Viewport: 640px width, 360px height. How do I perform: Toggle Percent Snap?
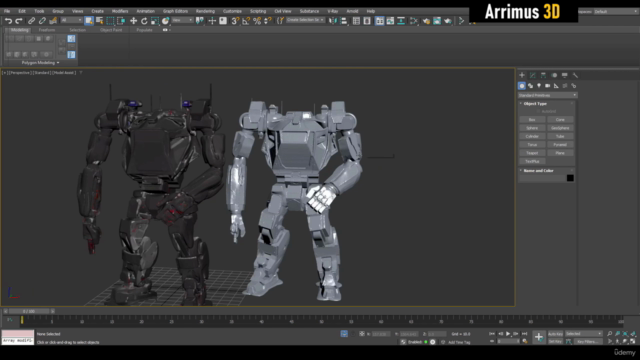tap(257, 21)
